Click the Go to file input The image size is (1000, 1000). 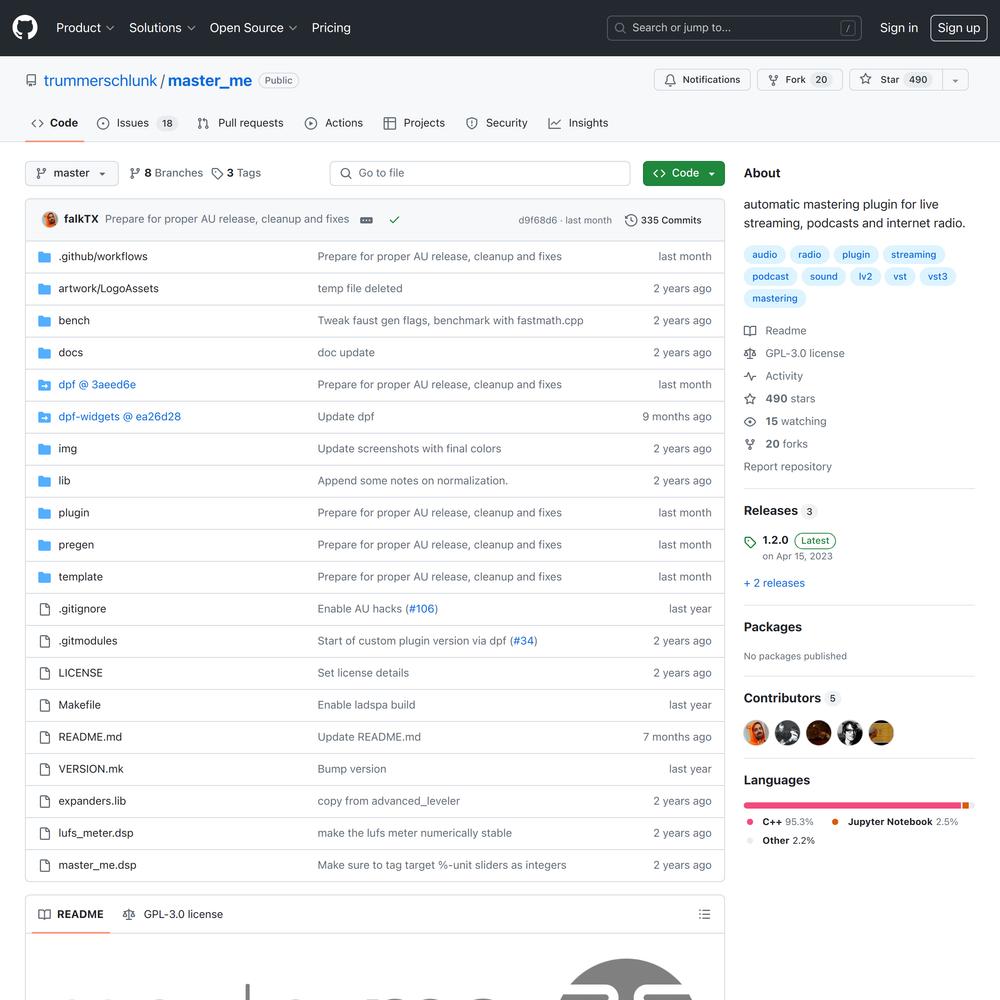click(x=480, y=173)
